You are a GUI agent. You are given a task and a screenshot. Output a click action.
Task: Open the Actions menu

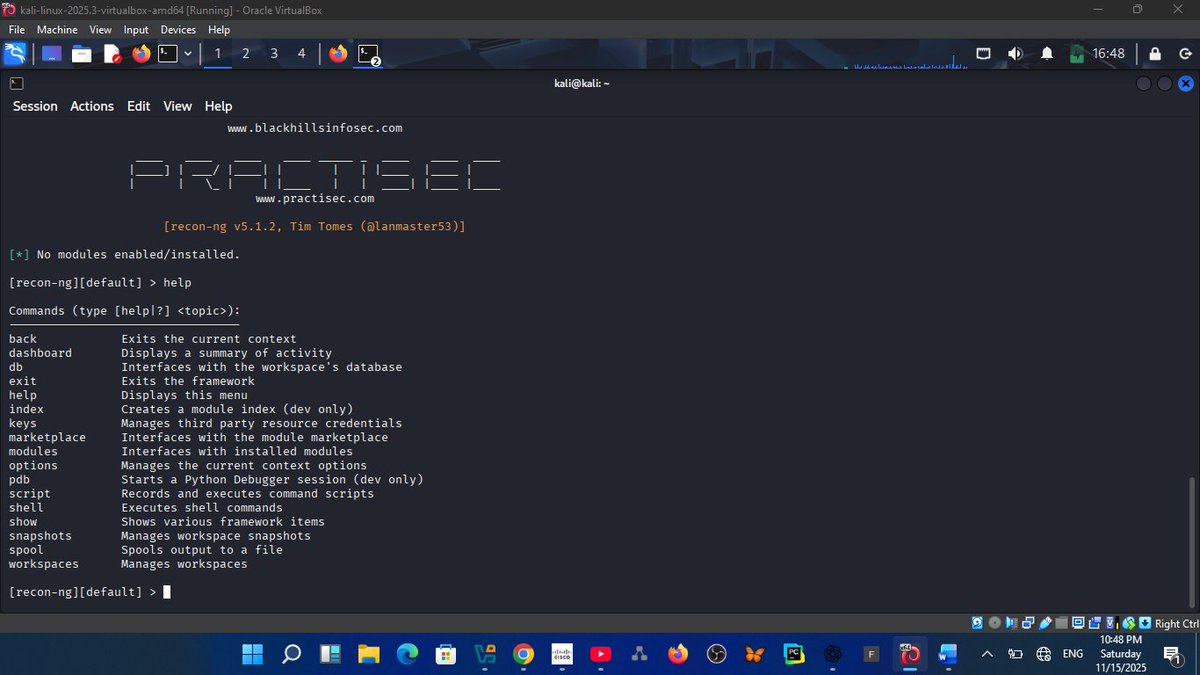click(x=92, y=106)
